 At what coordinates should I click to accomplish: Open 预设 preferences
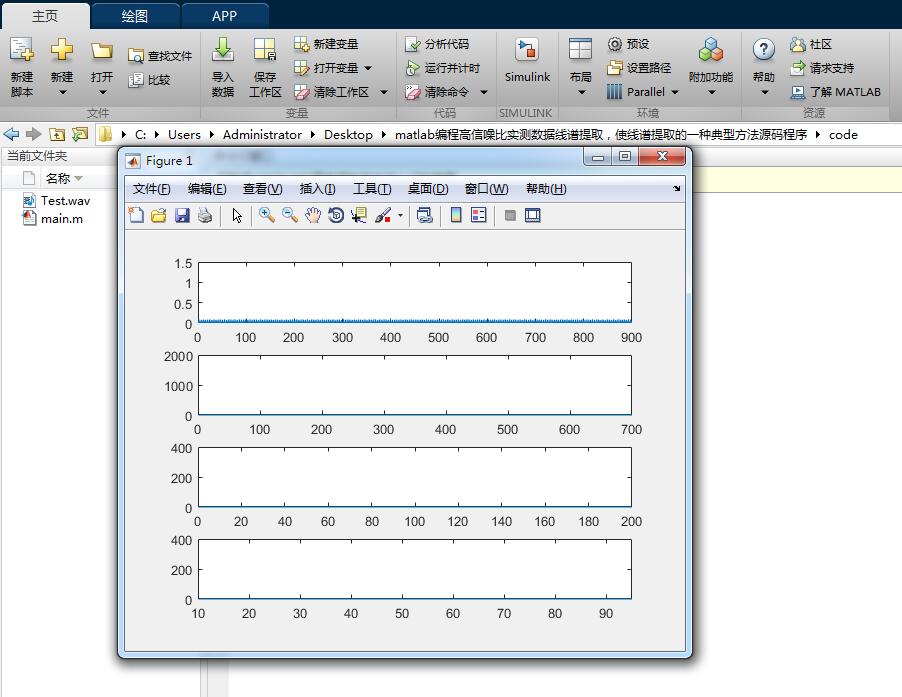pos(628,44)
